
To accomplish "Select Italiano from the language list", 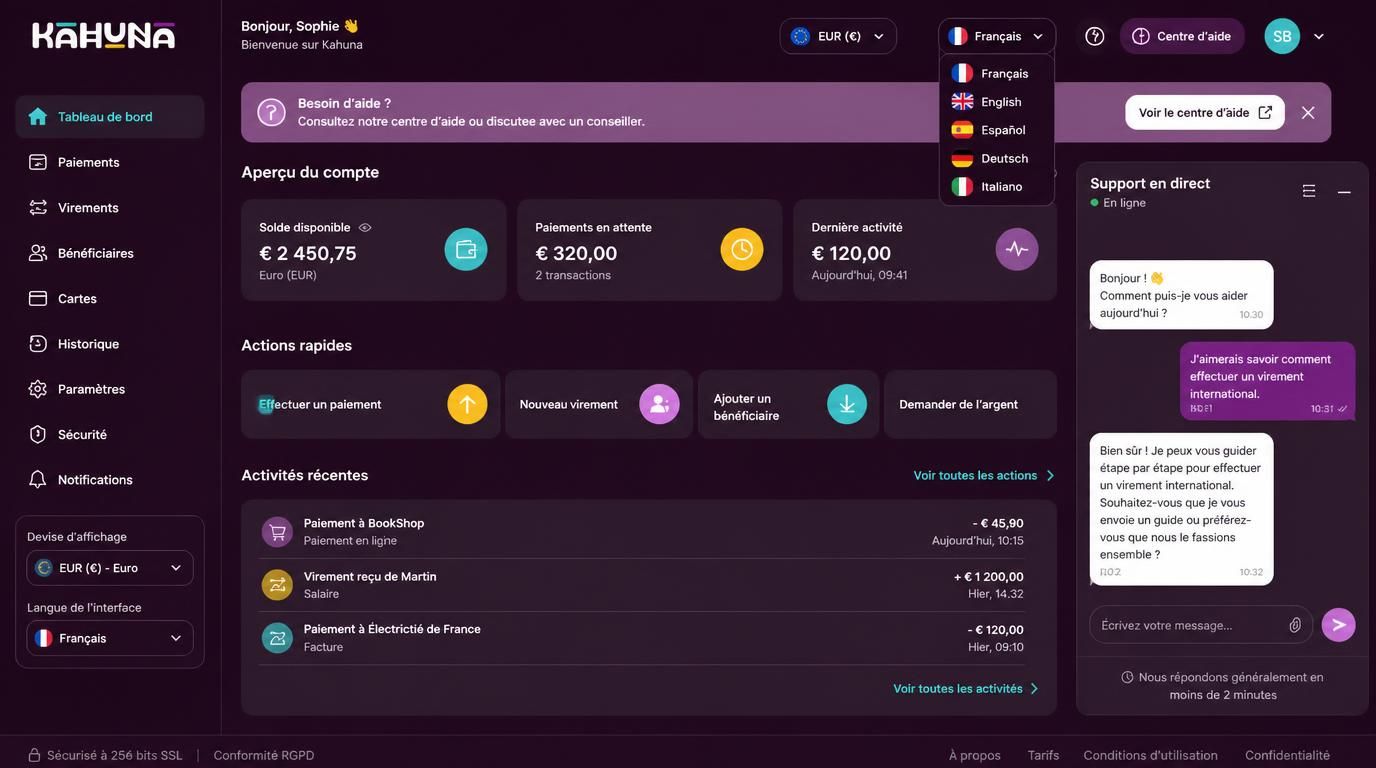I will coord(997,187).
